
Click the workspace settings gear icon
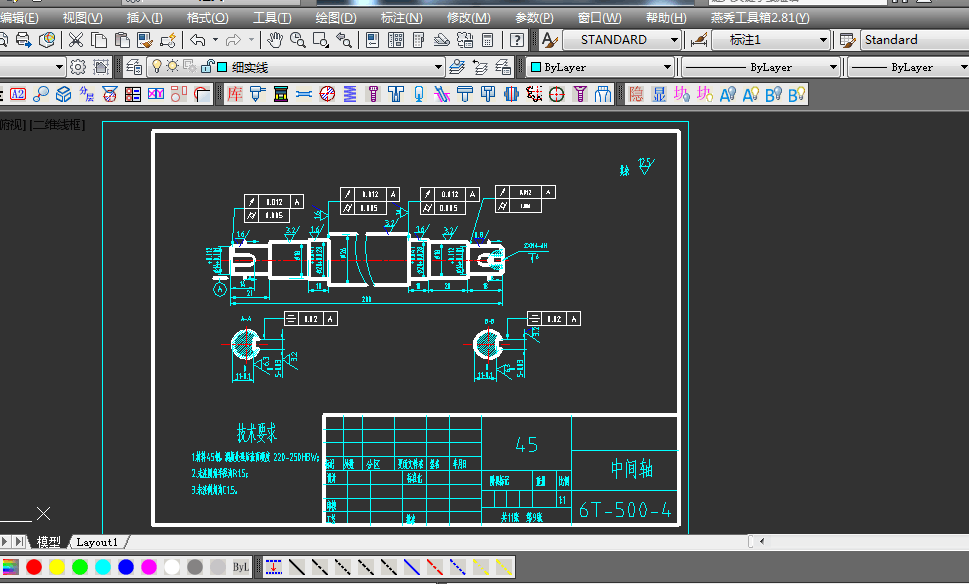point(77,67)
